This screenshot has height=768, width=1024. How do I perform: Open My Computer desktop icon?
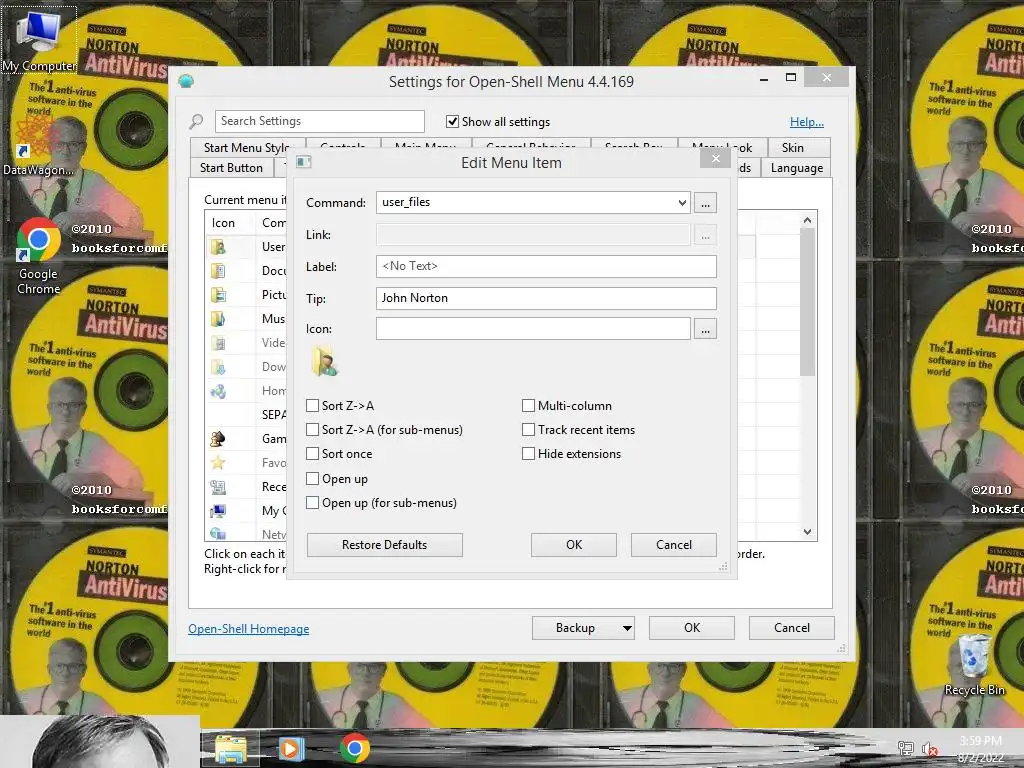[39, 40]
